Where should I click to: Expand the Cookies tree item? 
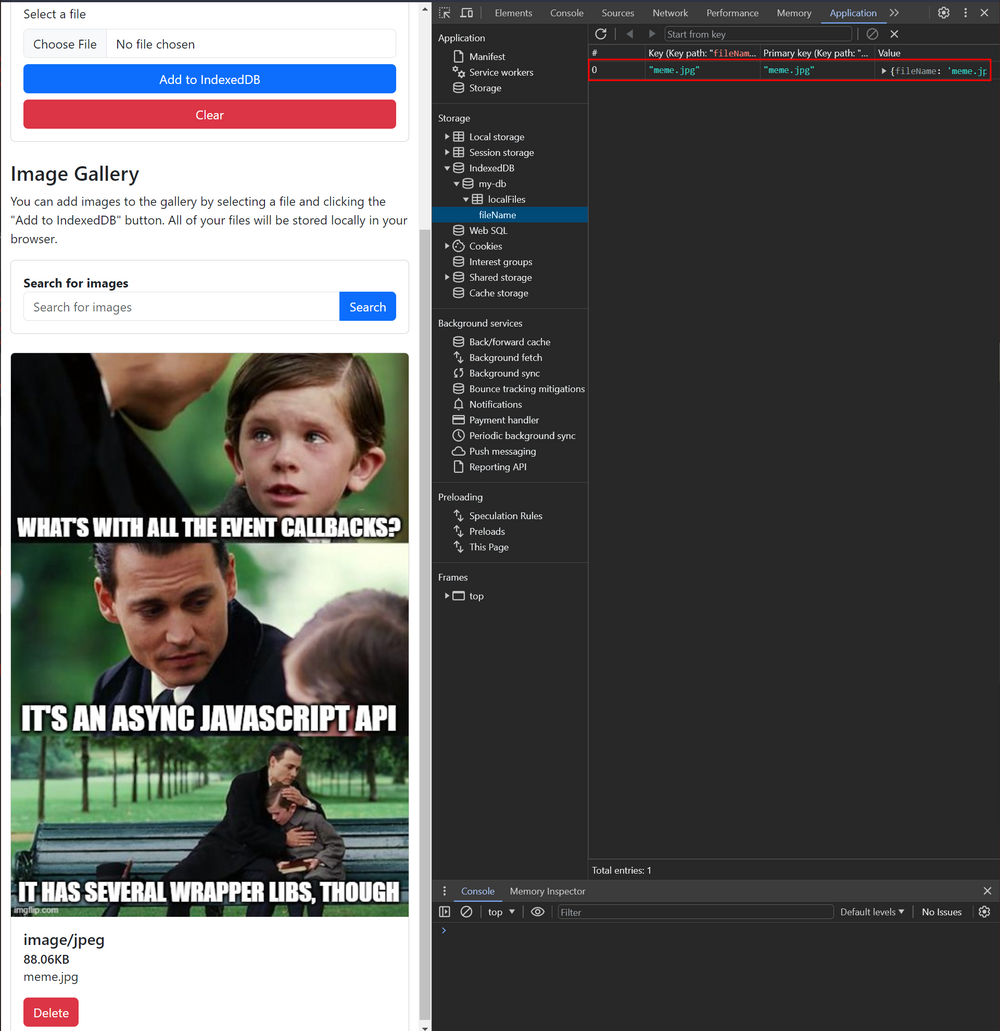[x=447, y=246]
